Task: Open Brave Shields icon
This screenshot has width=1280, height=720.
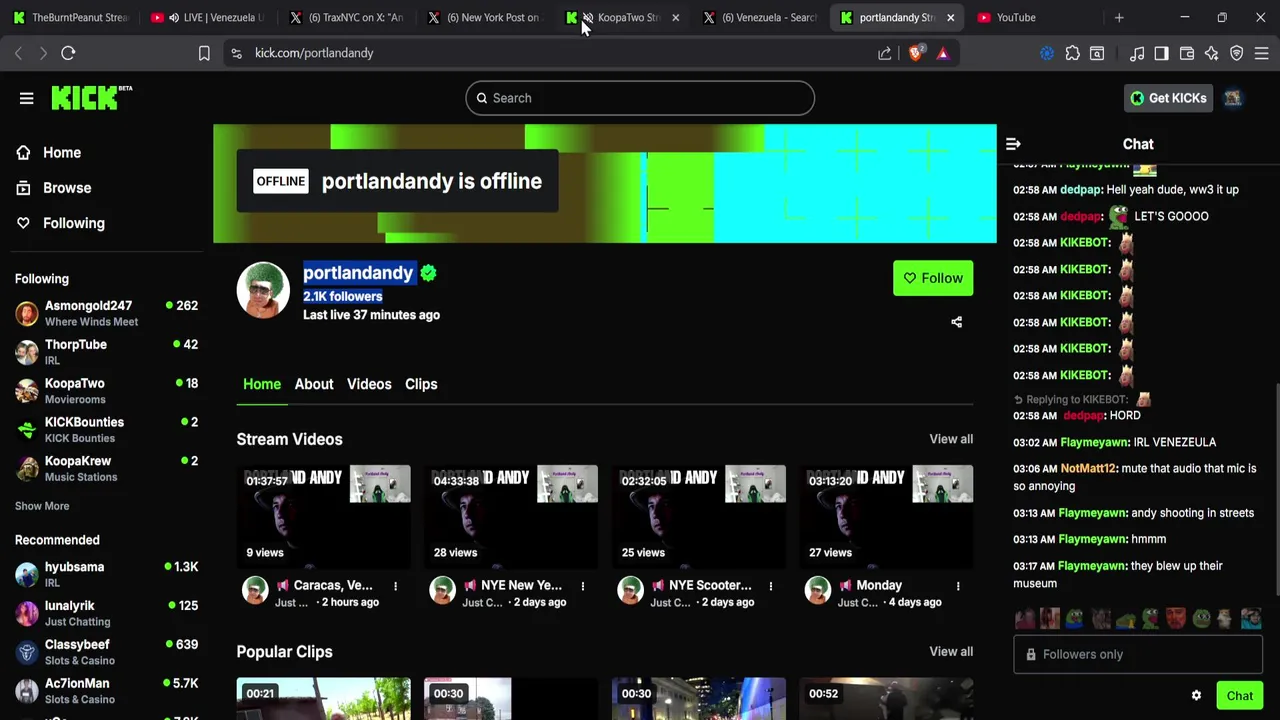Action: click(x=915, y=53)
